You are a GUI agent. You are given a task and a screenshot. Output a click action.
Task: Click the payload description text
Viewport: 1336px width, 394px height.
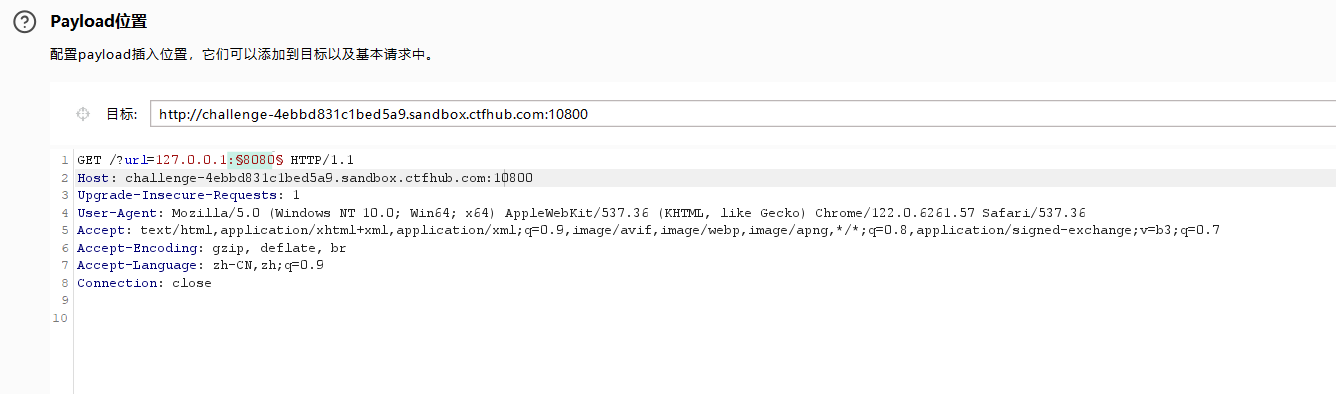click(243, 55)
